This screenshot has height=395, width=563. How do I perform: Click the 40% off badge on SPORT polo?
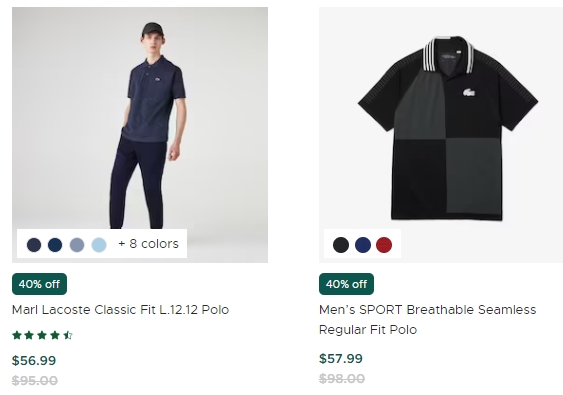point(346,284)
